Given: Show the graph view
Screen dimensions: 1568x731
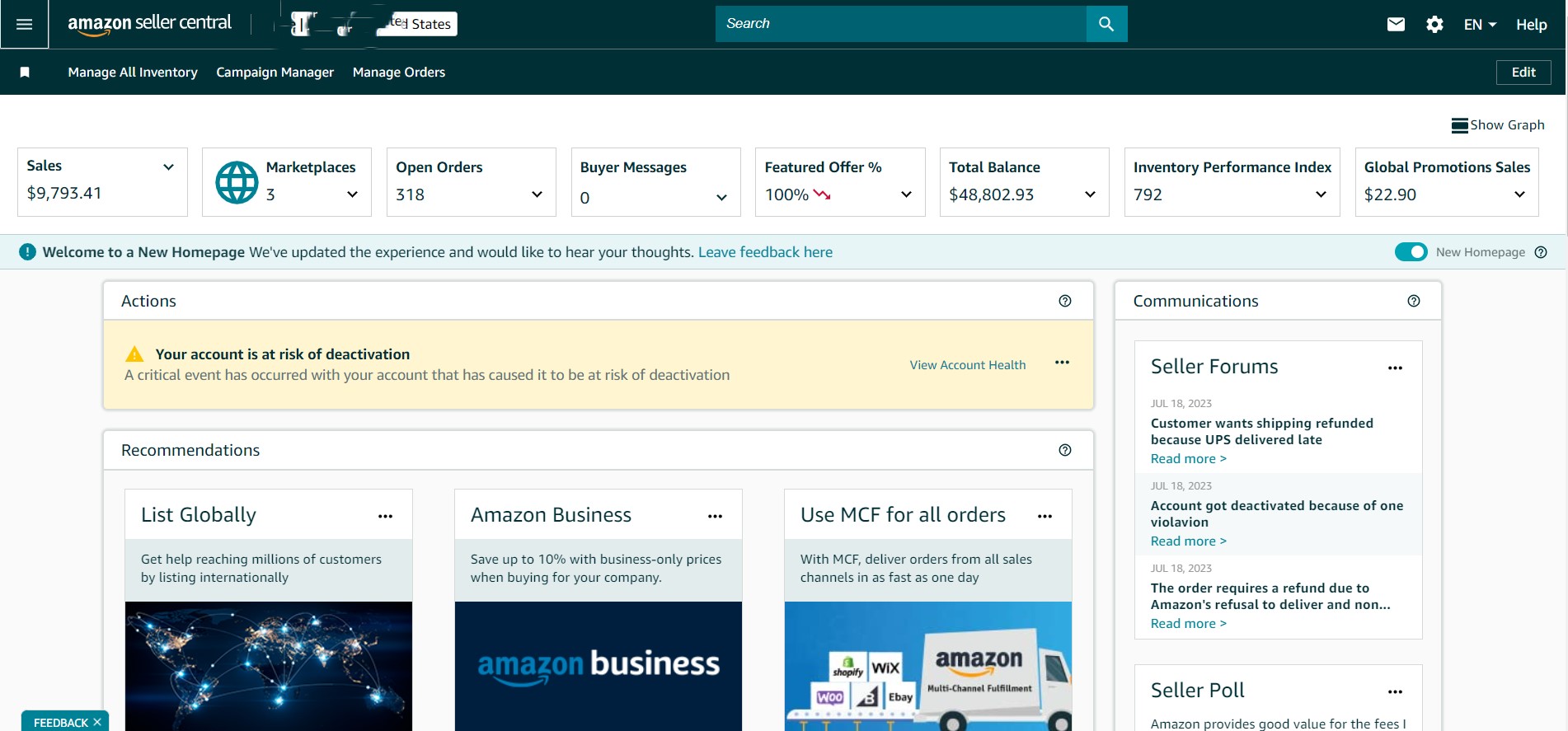Looking at the screenshot, I should [x=1498, y=125].
